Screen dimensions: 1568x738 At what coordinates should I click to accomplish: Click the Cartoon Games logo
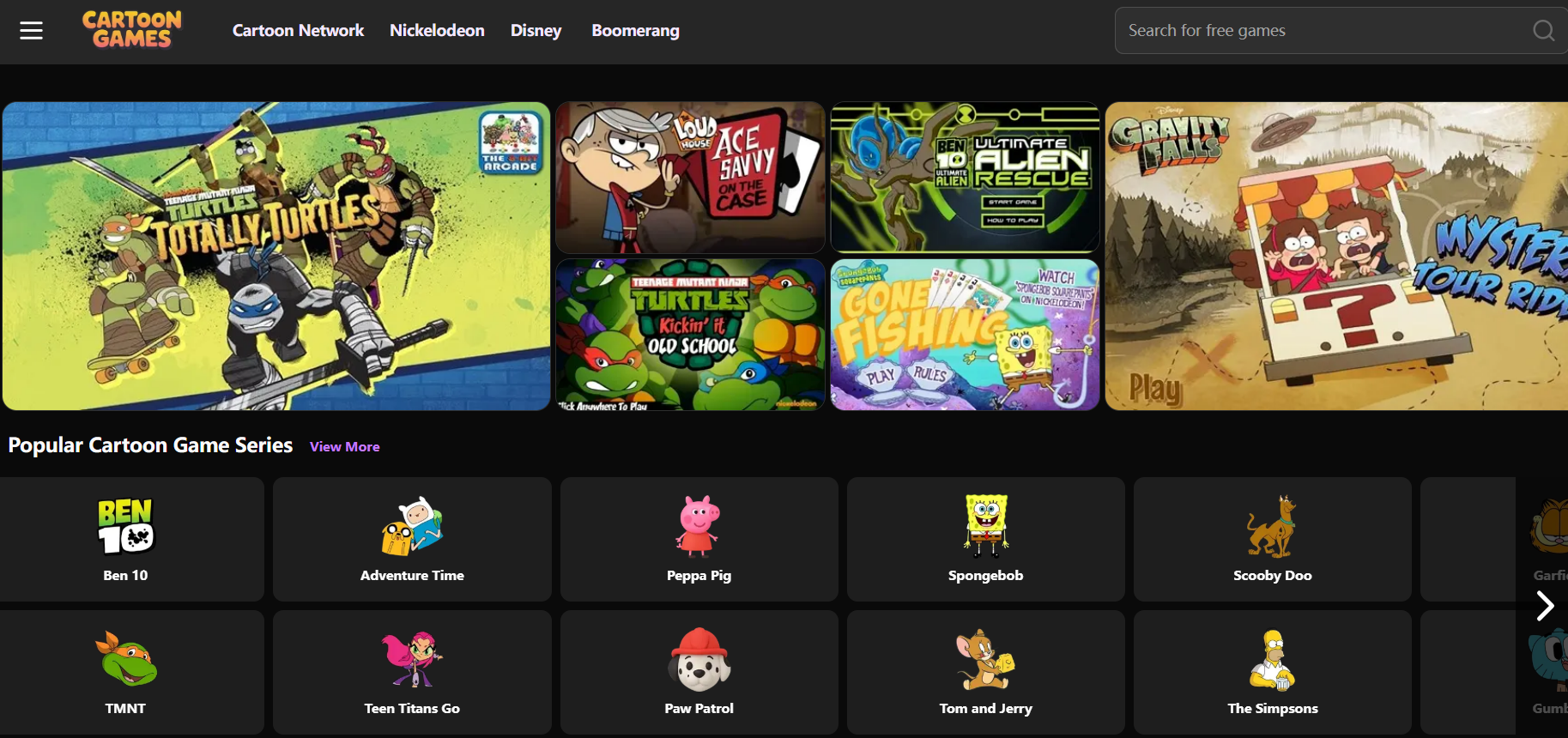pyautogui.click(x=132, y=30)
